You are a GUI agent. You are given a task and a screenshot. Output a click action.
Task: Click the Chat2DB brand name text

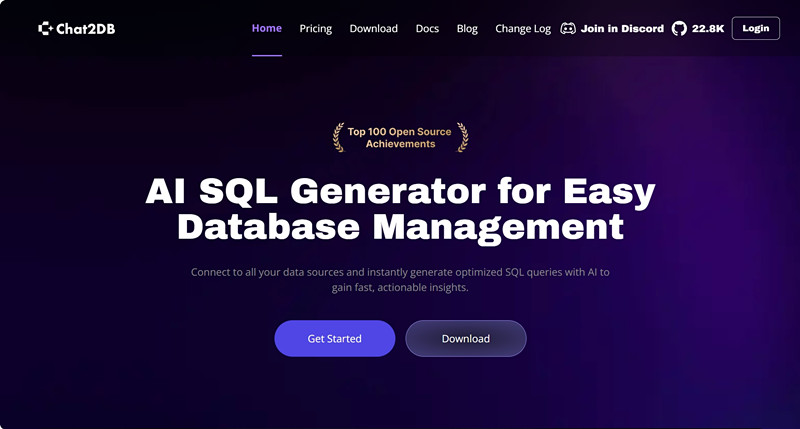pos(86,29)
